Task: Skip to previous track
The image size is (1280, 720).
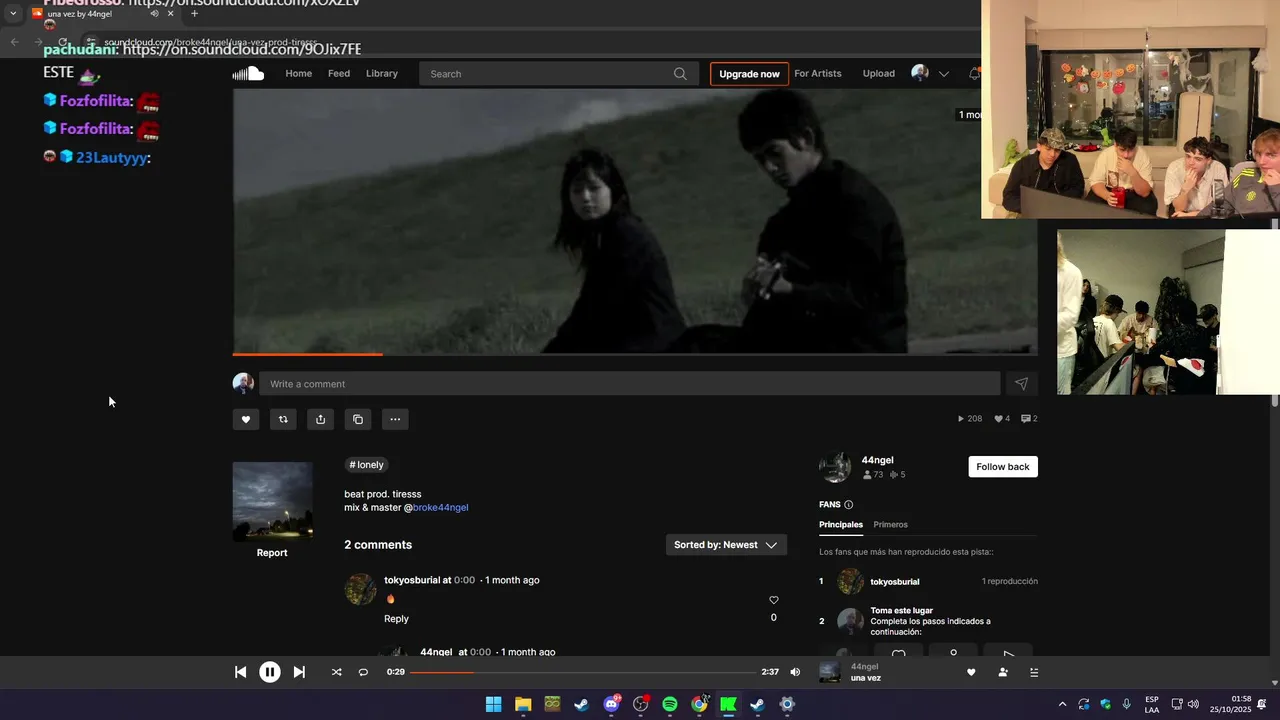Action: (240, 672)
